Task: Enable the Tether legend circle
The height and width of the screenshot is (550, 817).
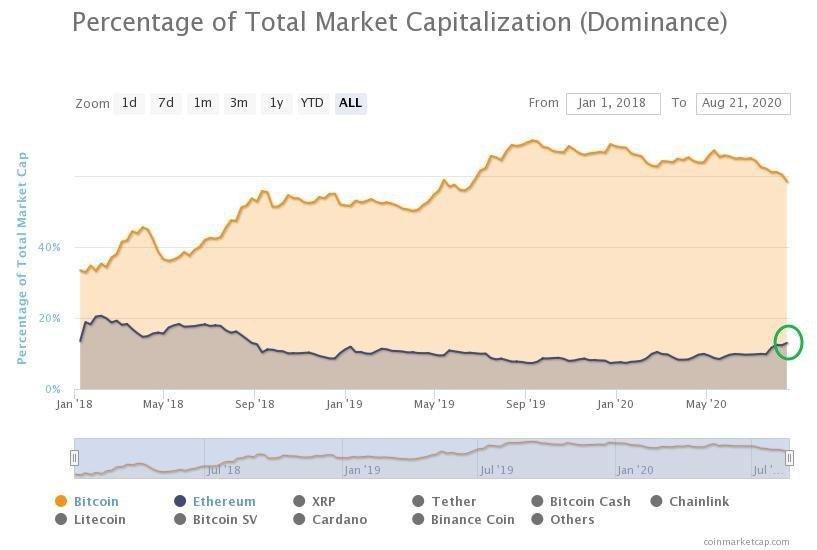Action: click(x=418, y=501)
